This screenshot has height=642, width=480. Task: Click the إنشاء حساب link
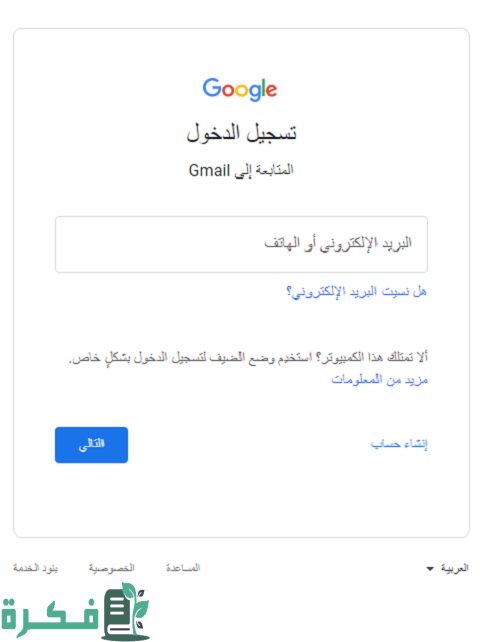[x=399, y=444]
